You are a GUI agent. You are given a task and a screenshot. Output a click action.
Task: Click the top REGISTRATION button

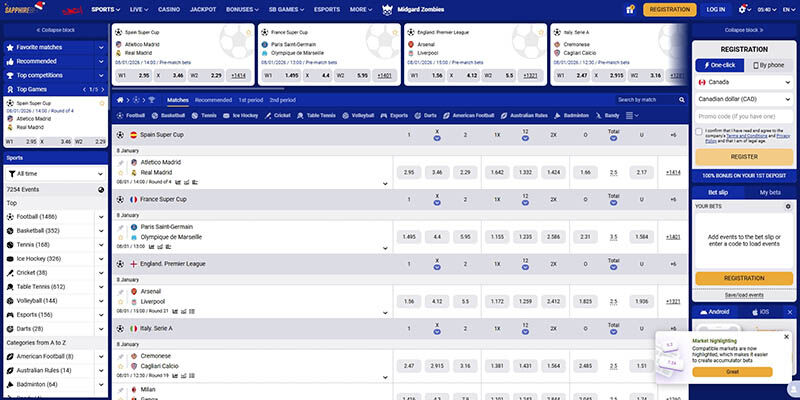669,9
